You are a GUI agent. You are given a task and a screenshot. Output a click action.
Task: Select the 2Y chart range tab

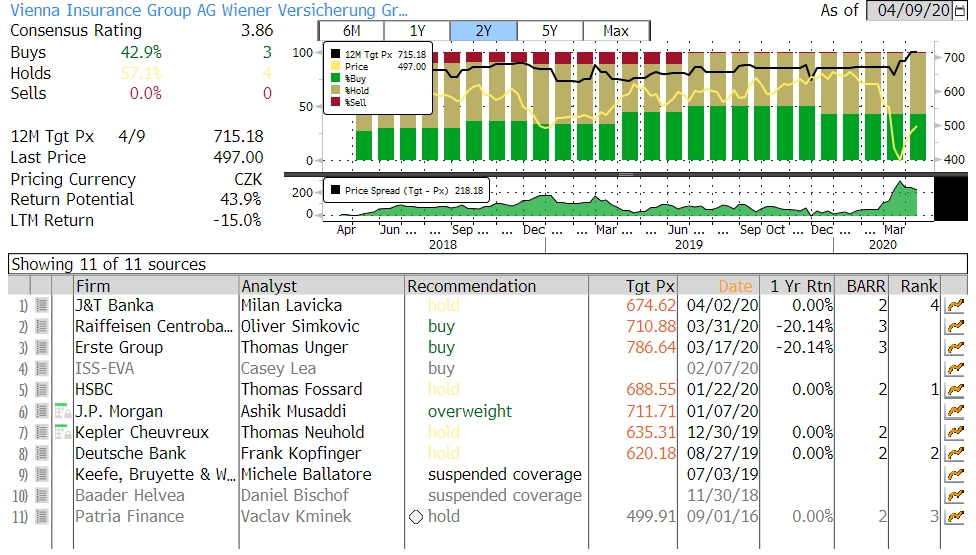coord(484,30)
